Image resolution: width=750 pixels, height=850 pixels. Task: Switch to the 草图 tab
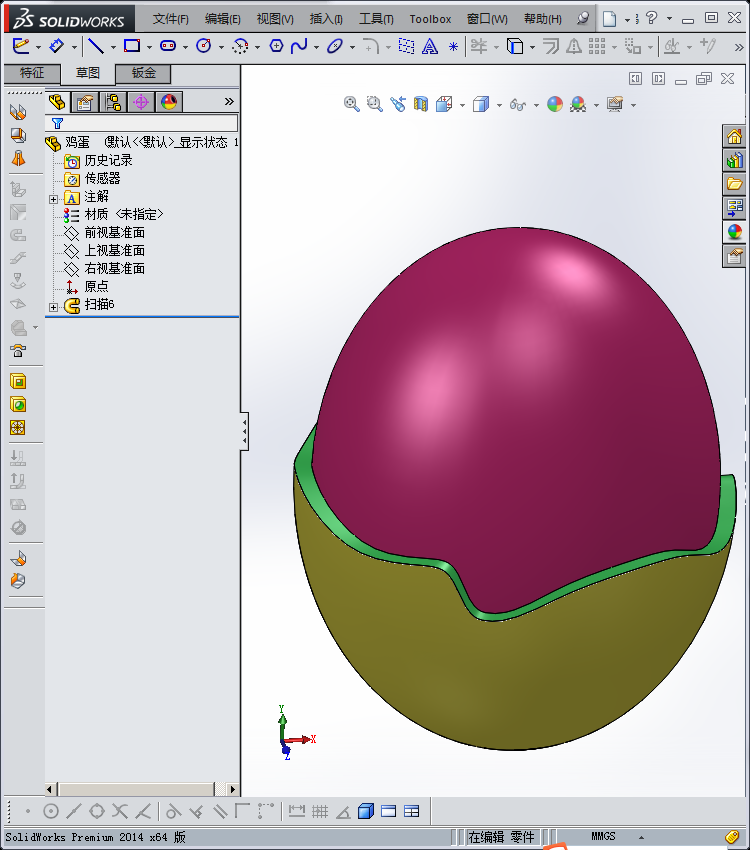tap(88, 74)
